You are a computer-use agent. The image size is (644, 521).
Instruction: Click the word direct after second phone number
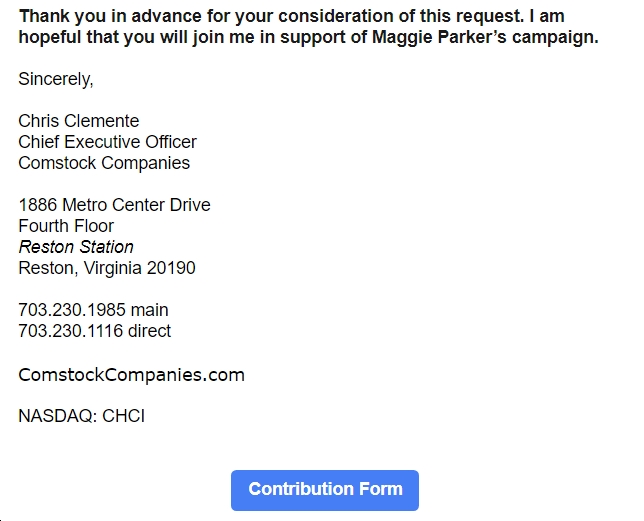pyautogui.click(x=150, y=331)
